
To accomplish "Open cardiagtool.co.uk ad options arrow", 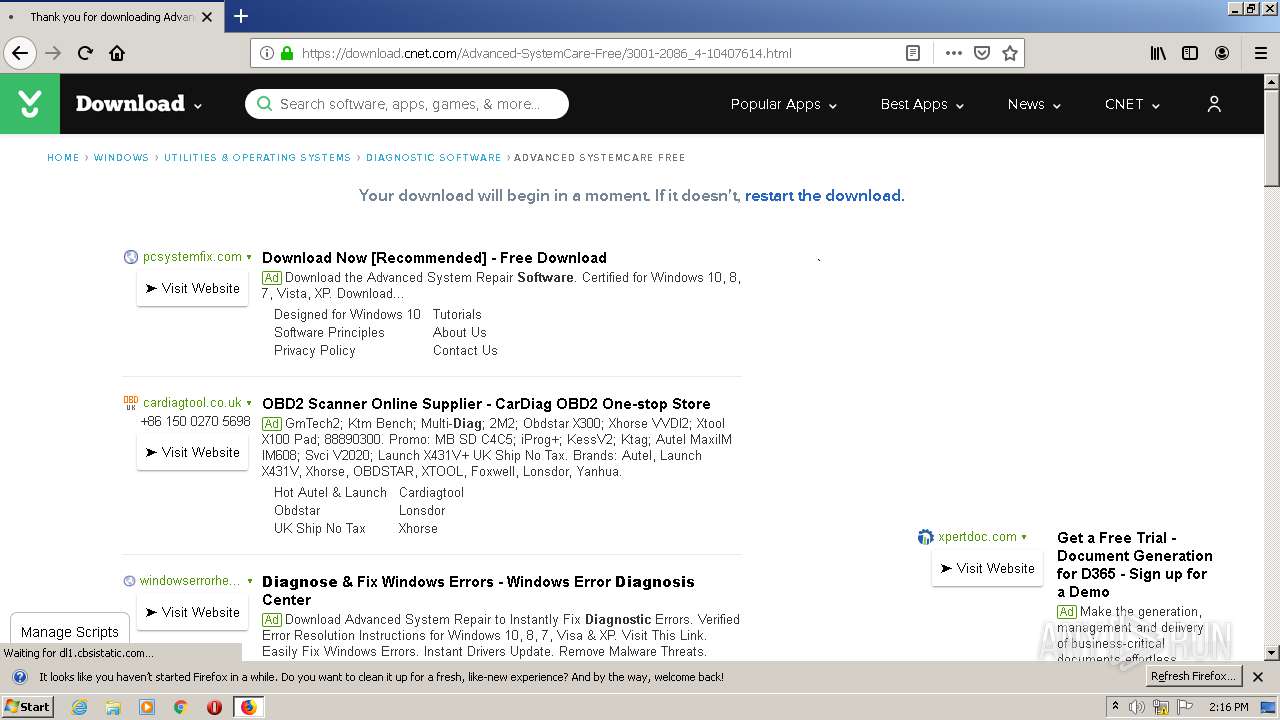I will [x=249, y=403].
